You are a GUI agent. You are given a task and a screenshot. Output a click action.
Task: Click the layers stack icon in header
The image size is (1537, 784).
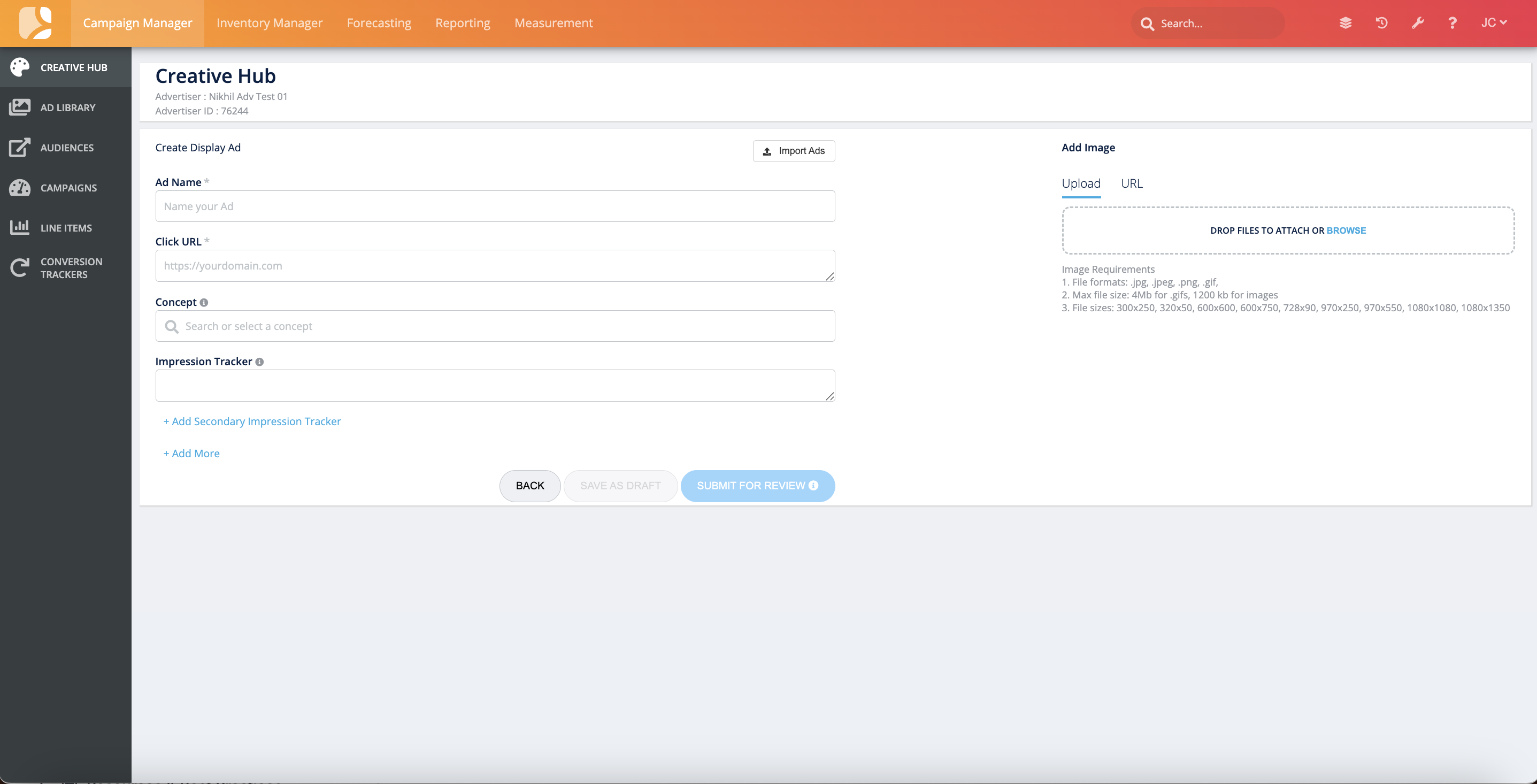[x=1345, y=22]
